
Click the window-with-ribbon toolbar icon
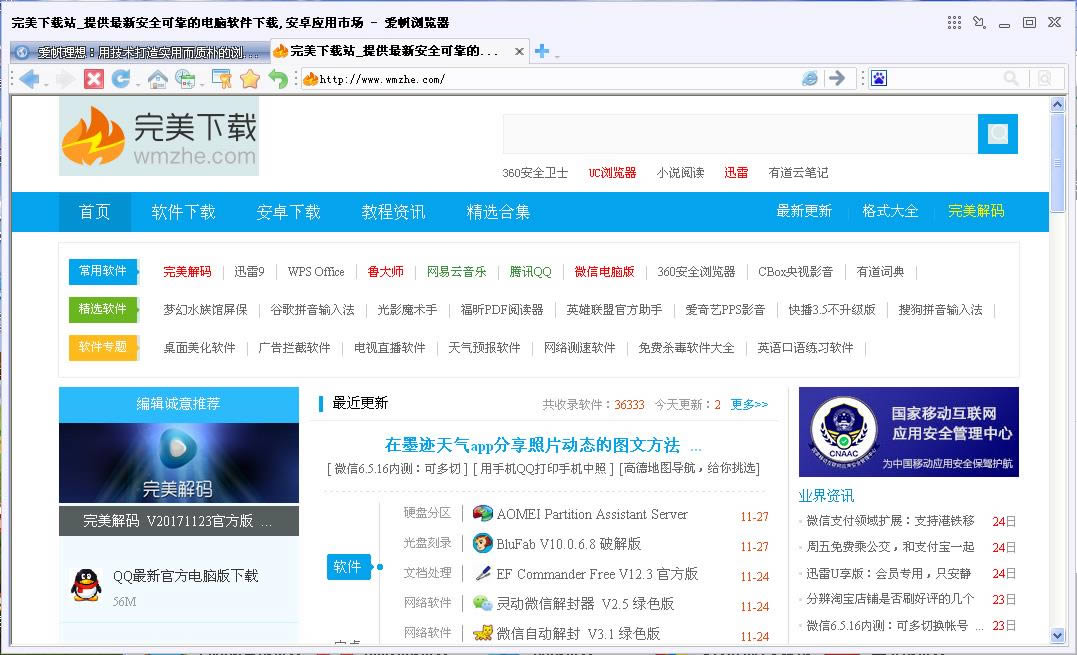point(221,79)
